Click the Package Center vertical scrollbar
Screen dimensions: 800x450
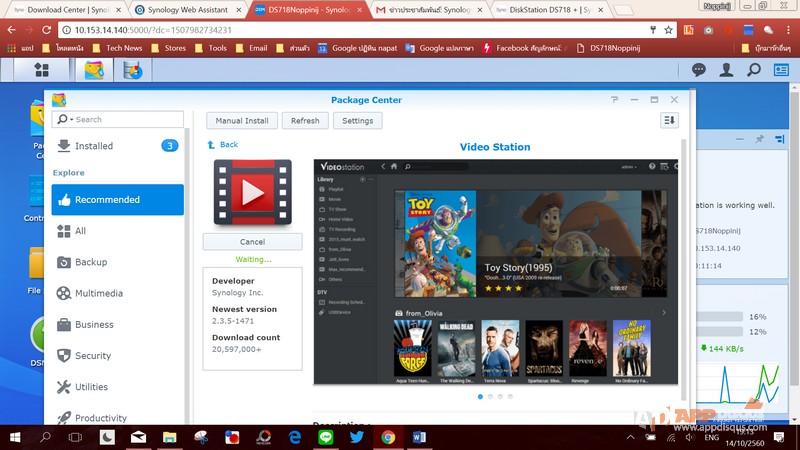pyautogui.click(x=684, y=270)
